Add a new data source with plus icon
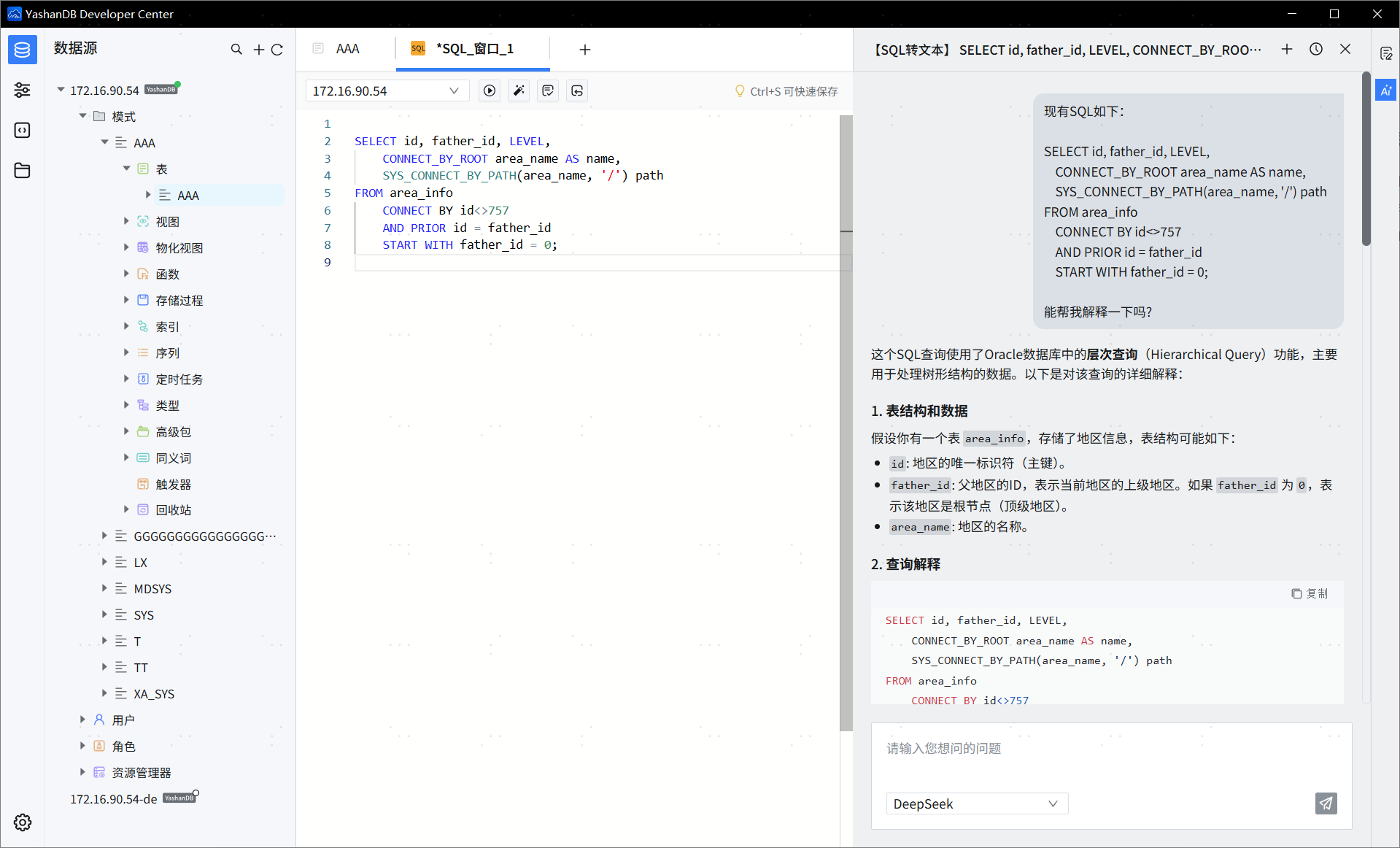This screenshot has width=1400, height=848. (x=258, y=50)
